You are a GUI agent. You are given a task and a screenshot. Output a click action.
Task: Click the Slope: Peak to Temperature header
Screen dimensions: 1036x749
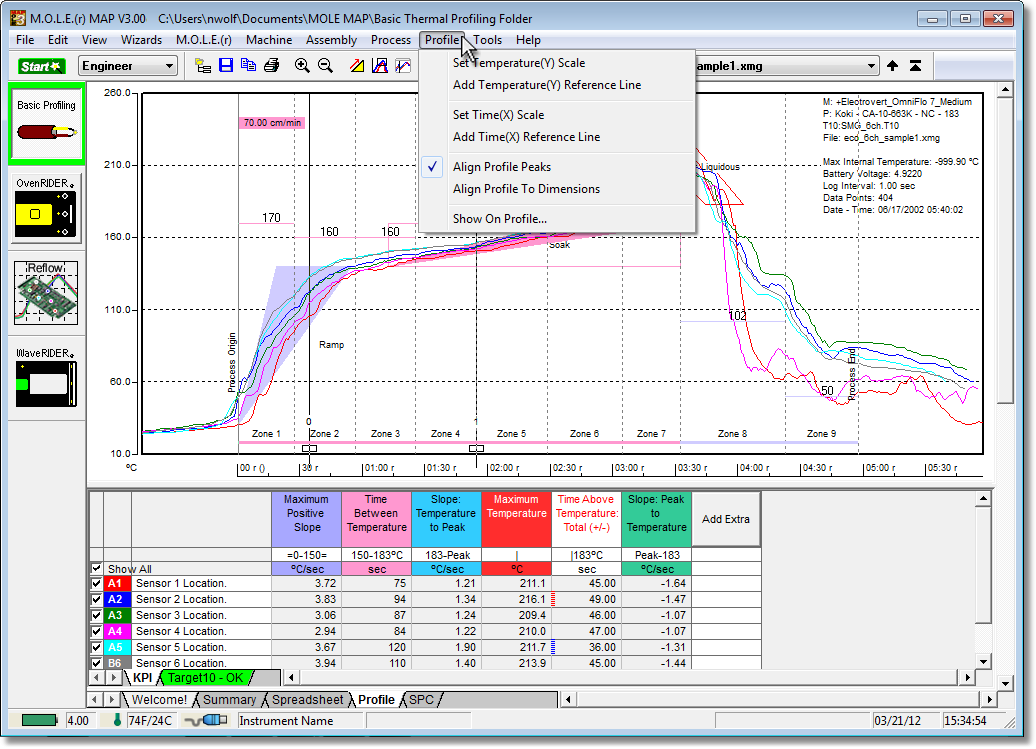(656, 519)
